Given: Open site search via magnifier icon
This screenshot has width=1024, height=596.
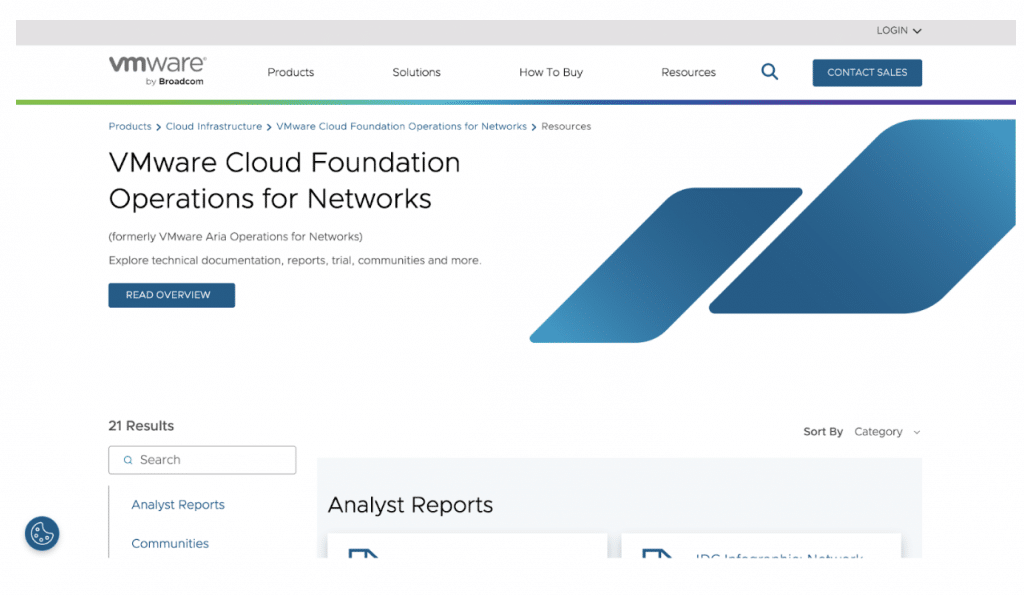Looking at the screenshot, I should click(769, 72).
